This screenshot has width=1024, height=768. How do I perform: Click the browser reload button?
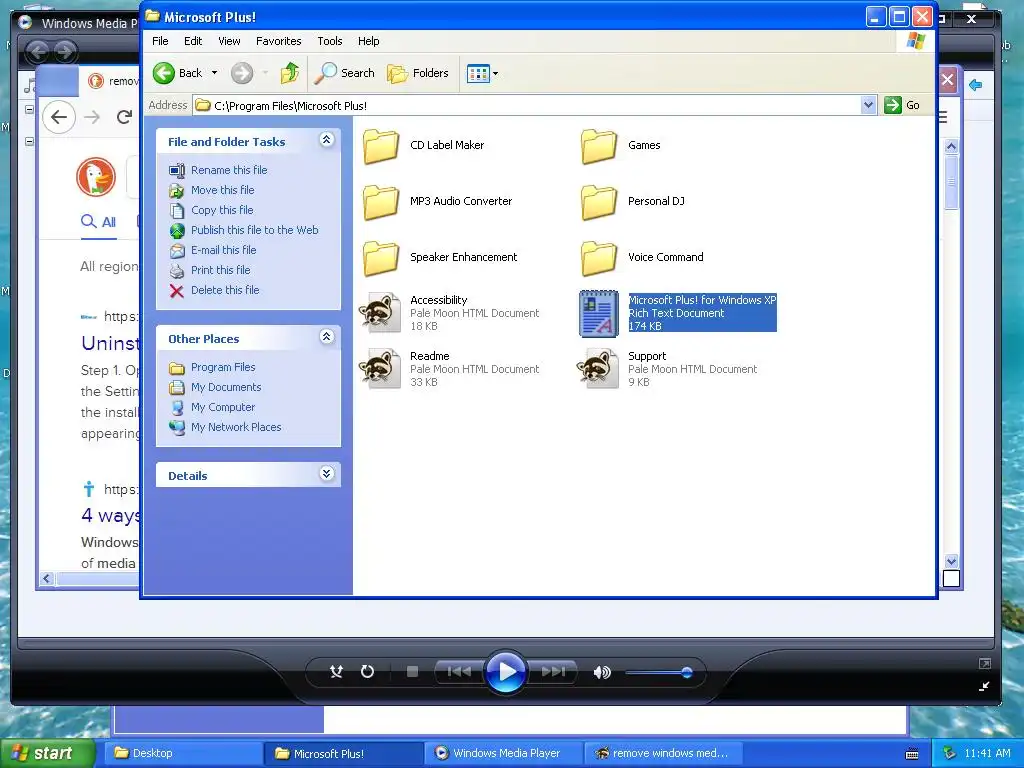[x=124, y=117]
